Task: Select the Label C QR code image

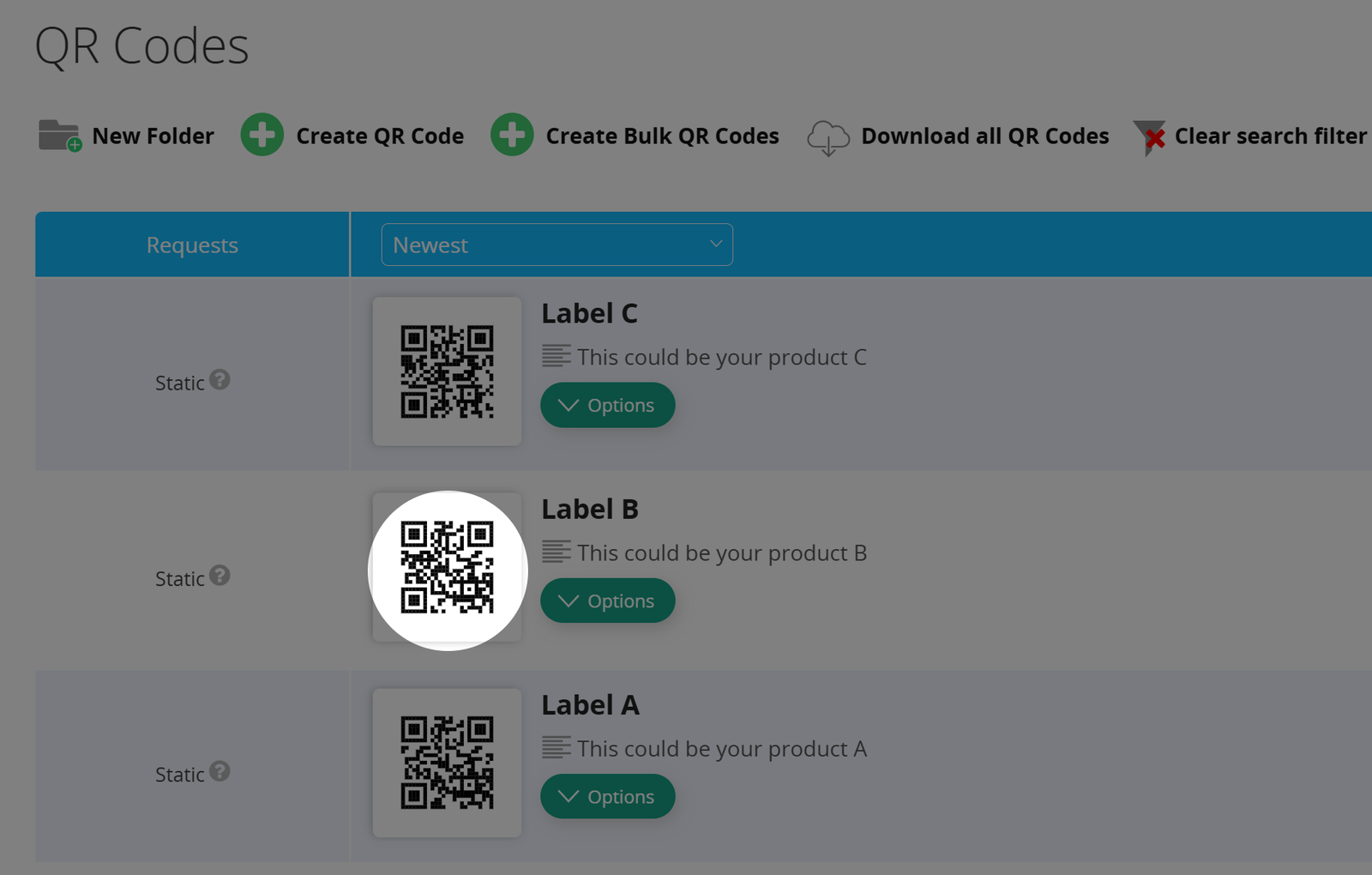Action: pos(447,371)
